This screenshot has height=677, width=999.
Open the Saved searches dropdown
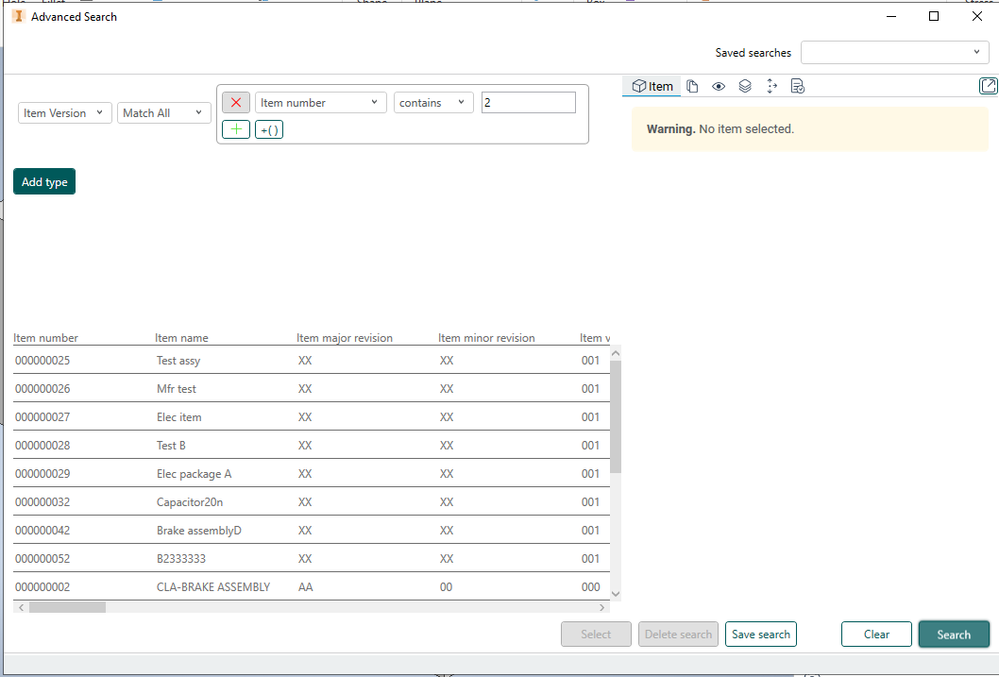[x=895, y=52]
